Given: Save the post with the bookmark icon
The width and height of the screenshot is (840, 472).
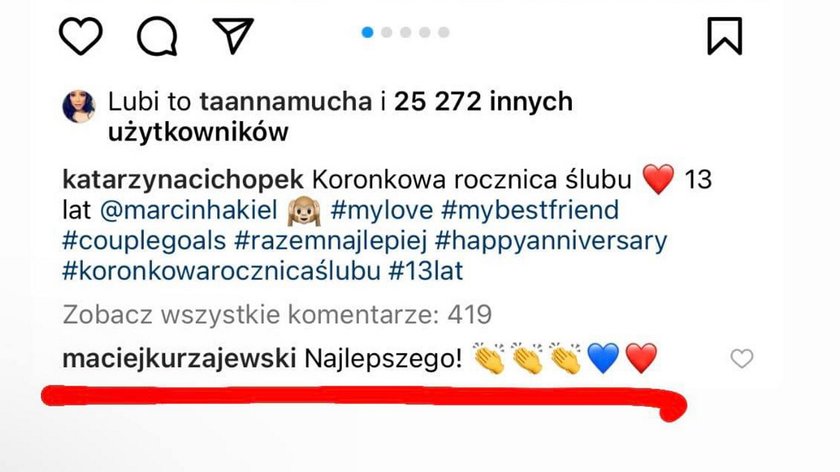Looking at the screenshot, I should pyautogui.click(x=725, y=36).
